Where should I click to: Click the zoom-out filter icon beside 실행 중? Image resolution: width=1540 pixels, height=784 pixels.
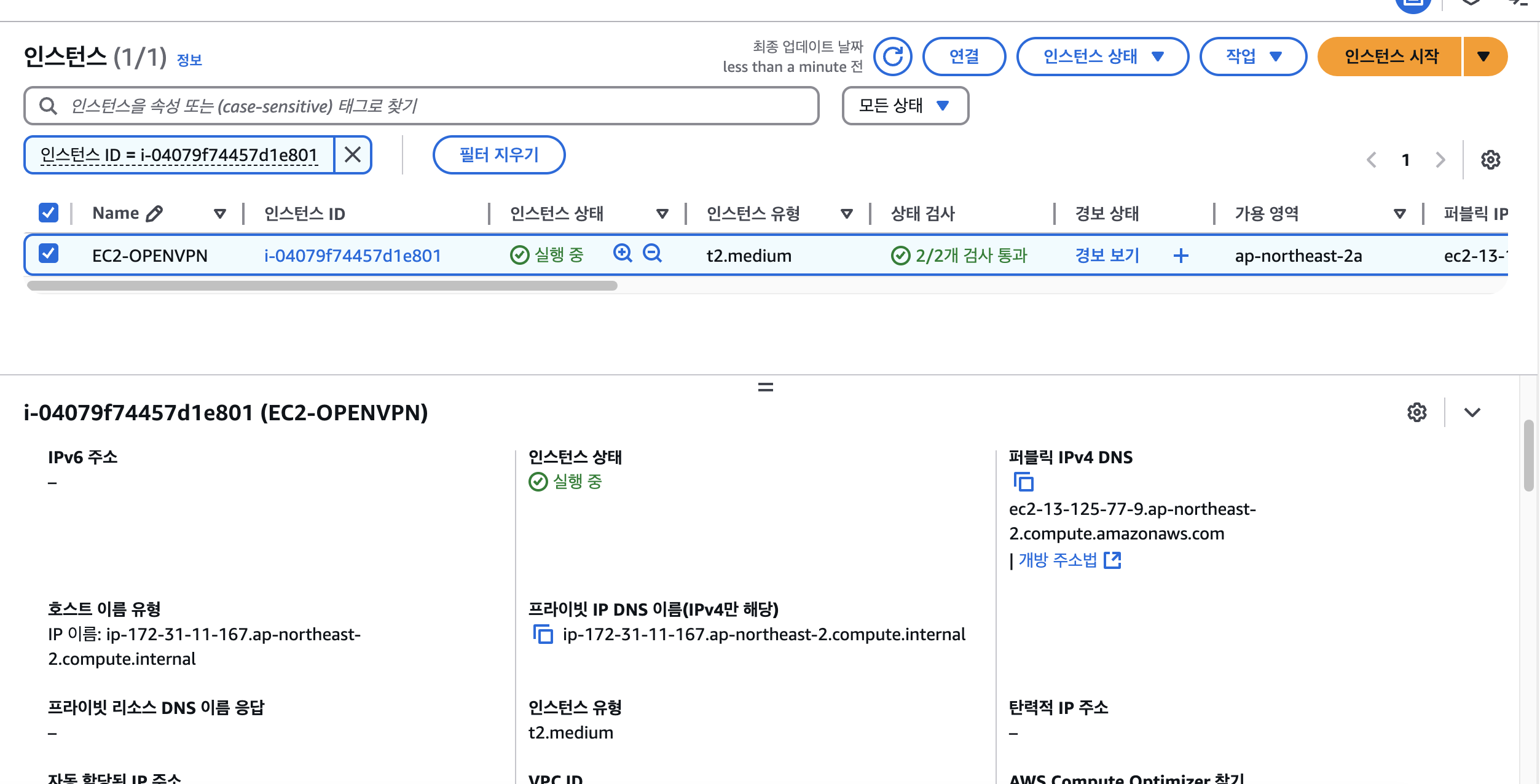[x=652, y=253]
